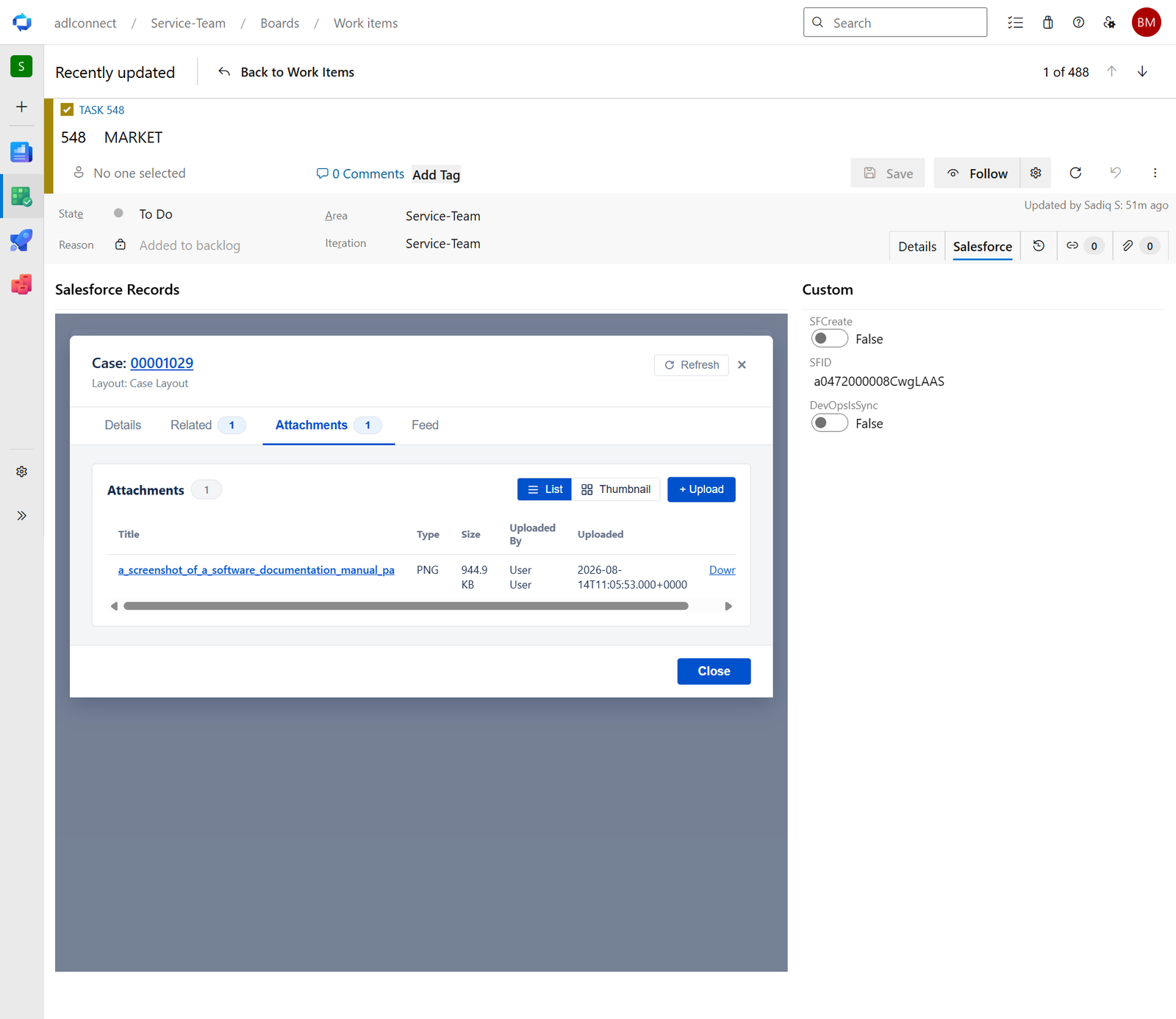This screenshot has width=1176, height=1019.
Task: Focus the Search input box
Action: point(895,22)
